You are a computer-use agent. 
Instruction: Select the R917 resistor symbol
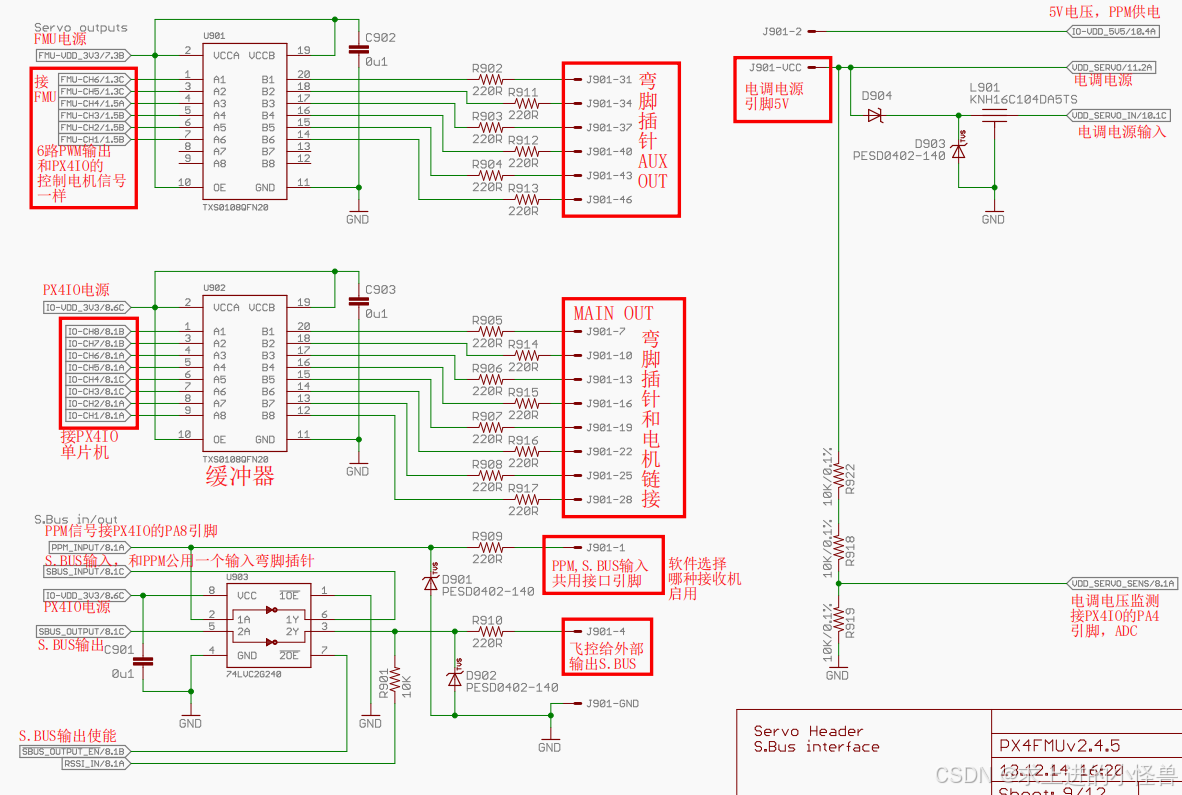tap(526, 500)
